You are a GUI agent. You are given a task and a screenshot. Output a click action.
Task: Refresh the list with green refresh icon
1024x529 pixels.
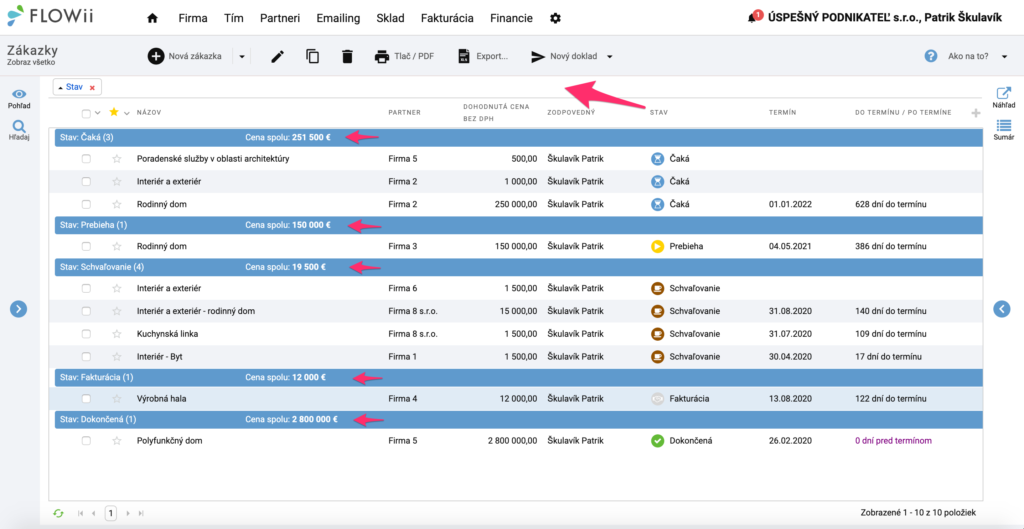tap(58, 513)
